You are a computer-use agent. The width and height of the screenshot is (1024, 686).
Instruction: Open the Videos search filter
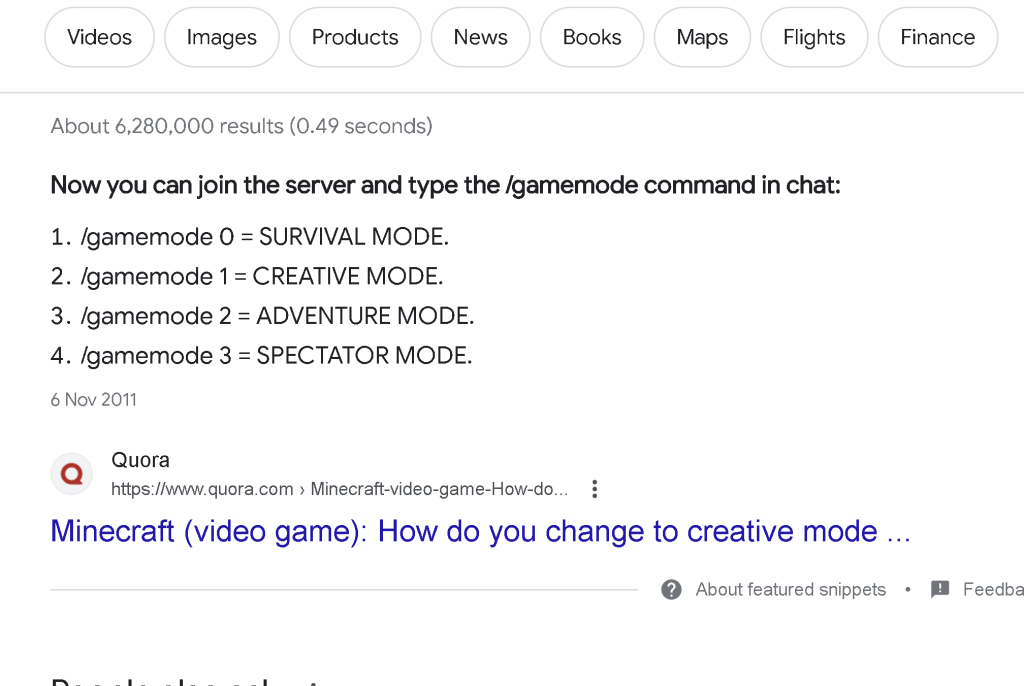[x=99, y=37]
